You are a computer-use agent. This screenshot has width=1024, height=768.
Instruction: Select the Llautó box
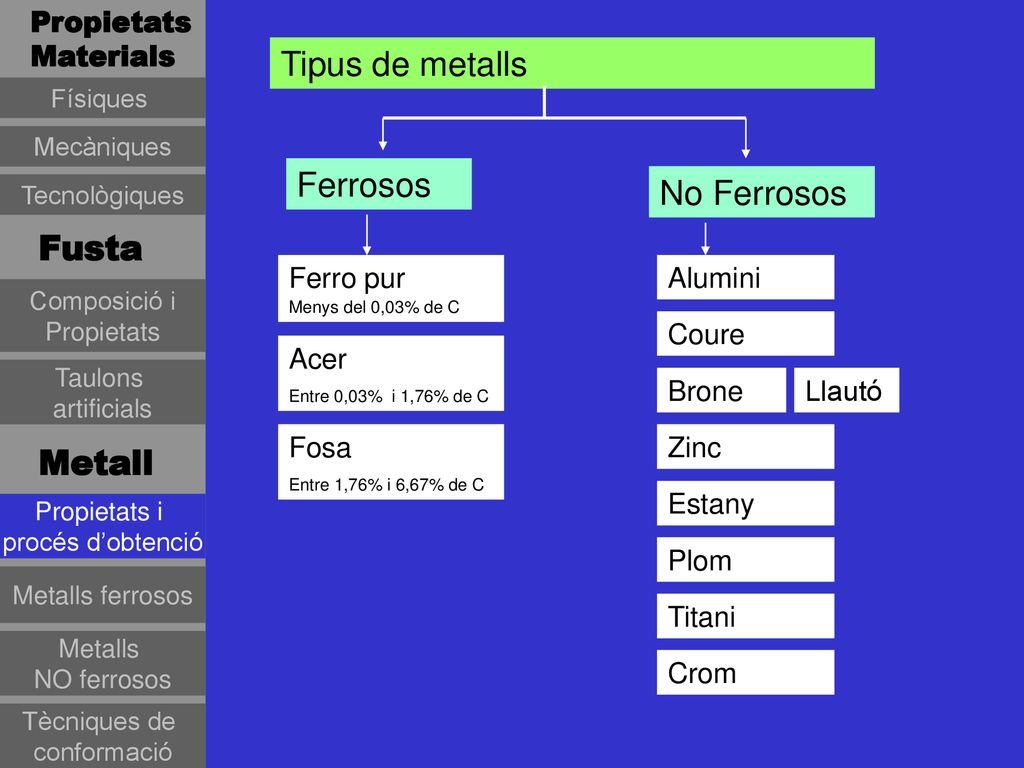point(846,390)
